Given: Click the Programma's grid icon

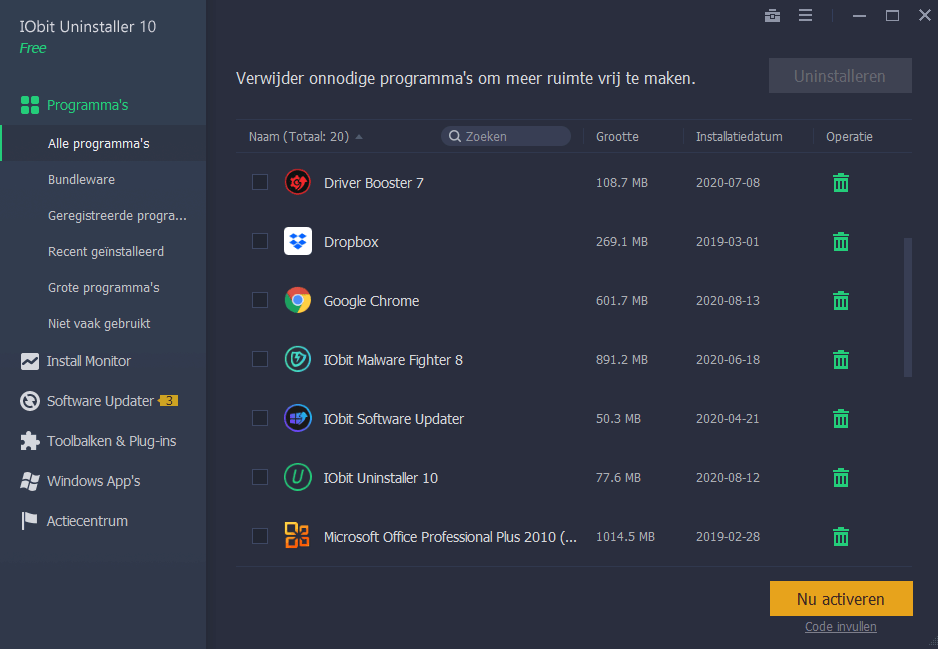Looking at the screenshot, I should [x=30, y=105].
